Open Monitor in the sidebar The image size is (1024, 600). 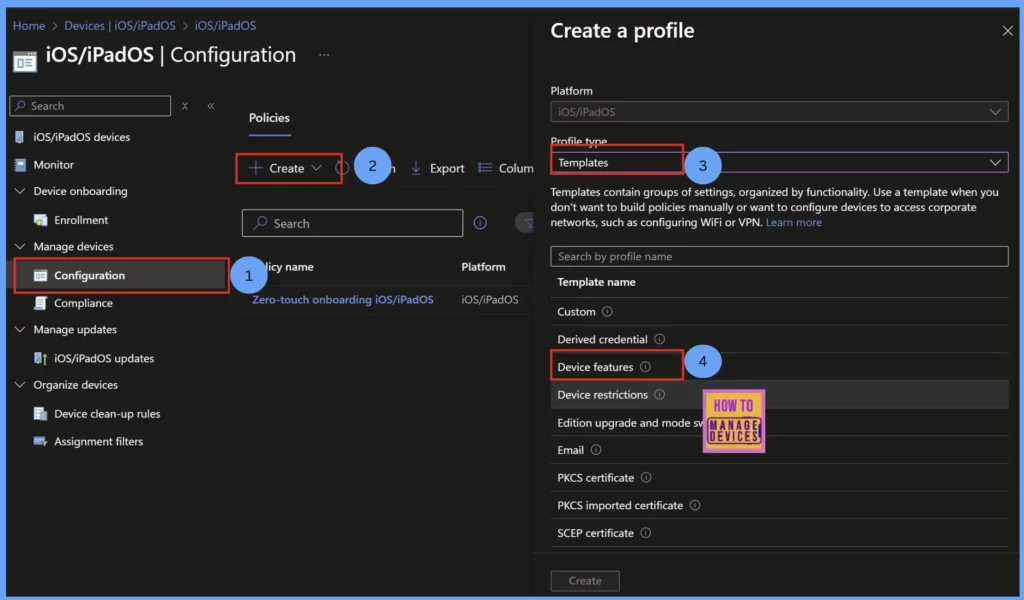pos(54,165)
